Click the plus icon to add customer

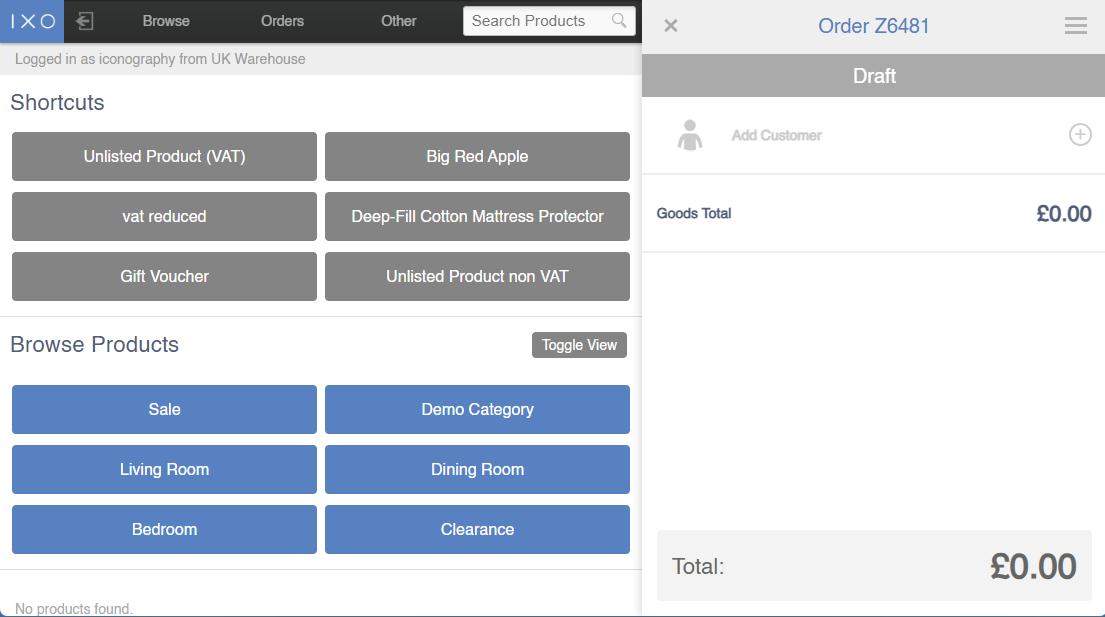coord(1080,135)
